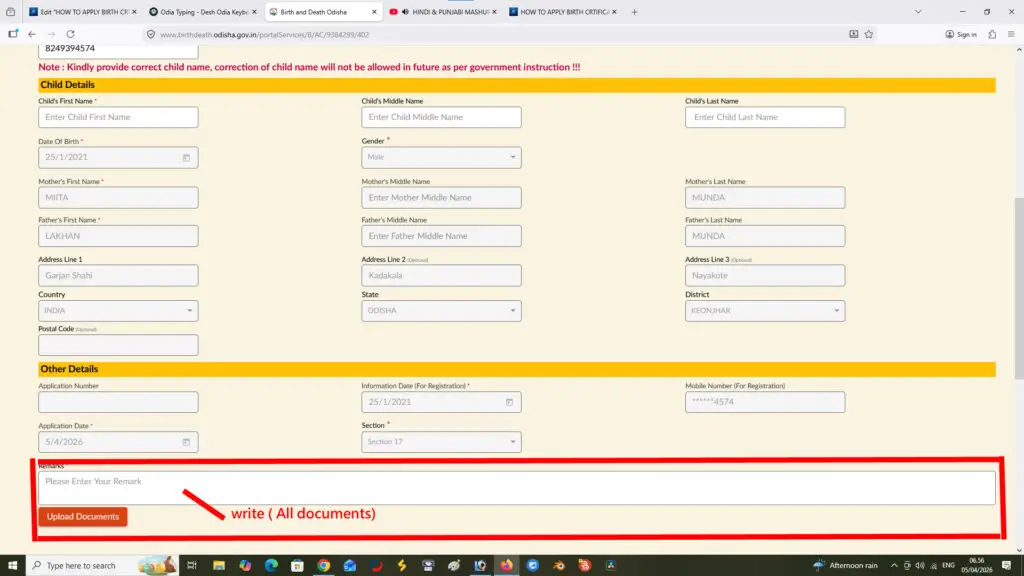
Task: Click the browser back arrow
Action: tap(32, 34)
